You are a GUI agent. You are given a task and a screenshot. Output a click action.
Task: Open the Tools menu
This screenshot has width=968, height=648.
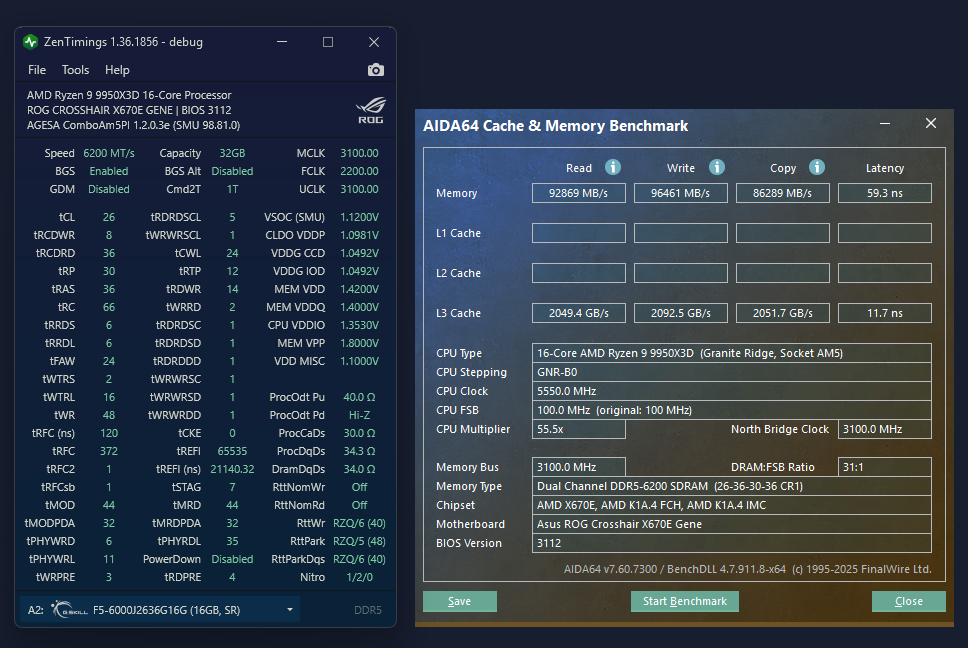click(x=75, y=70)
